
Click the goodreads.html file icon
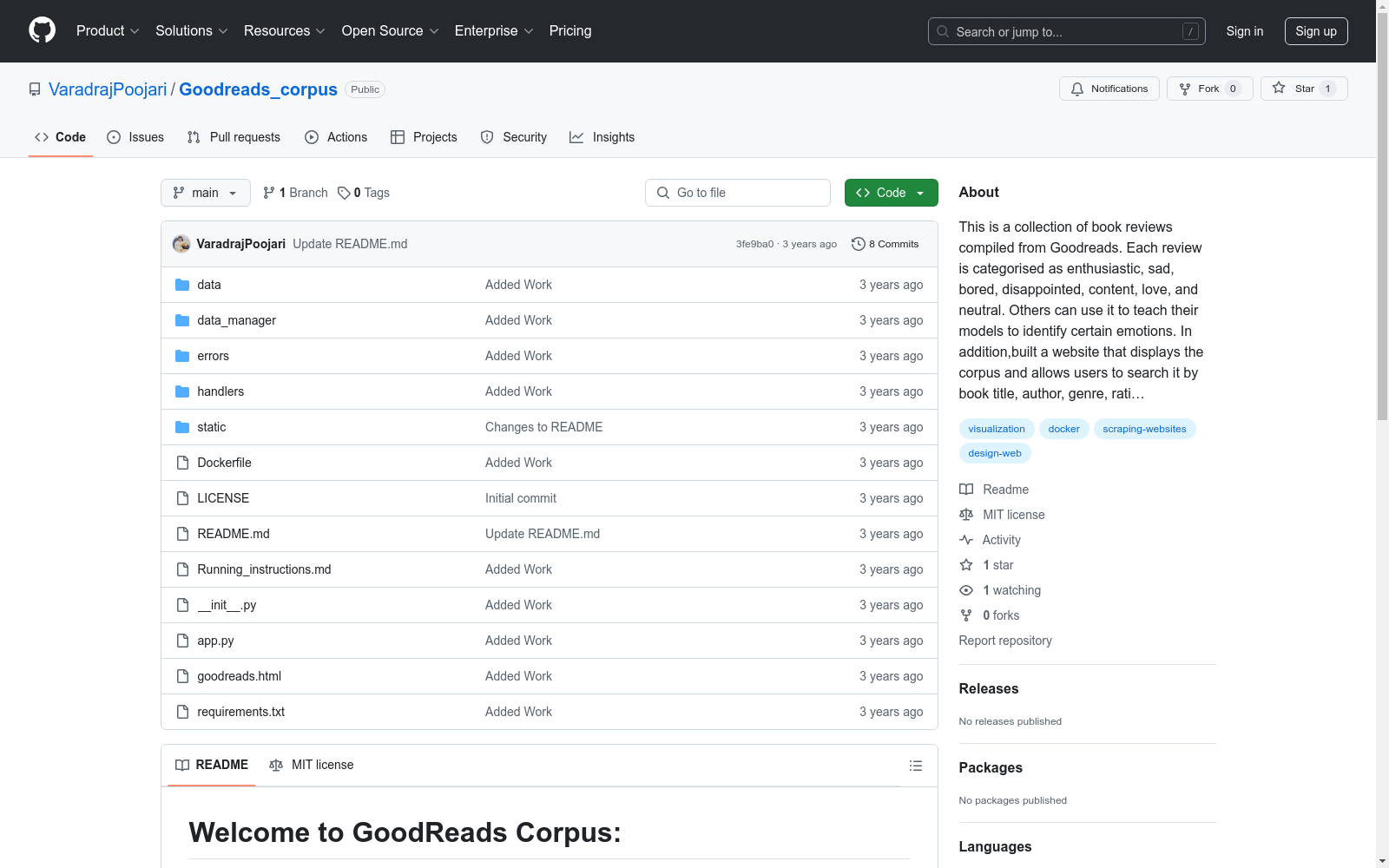pyautogui.click(x=182, y=676)
